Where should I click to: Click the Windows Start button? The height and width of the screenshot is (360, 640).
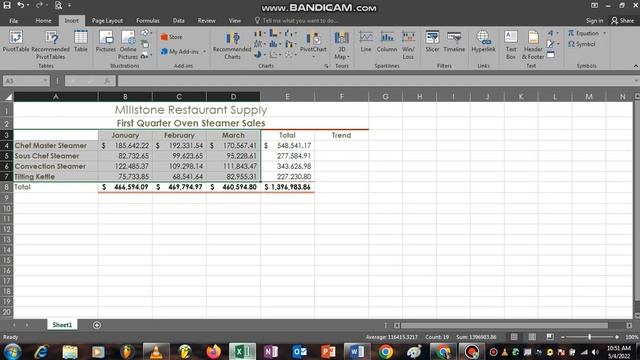[12, 351]
